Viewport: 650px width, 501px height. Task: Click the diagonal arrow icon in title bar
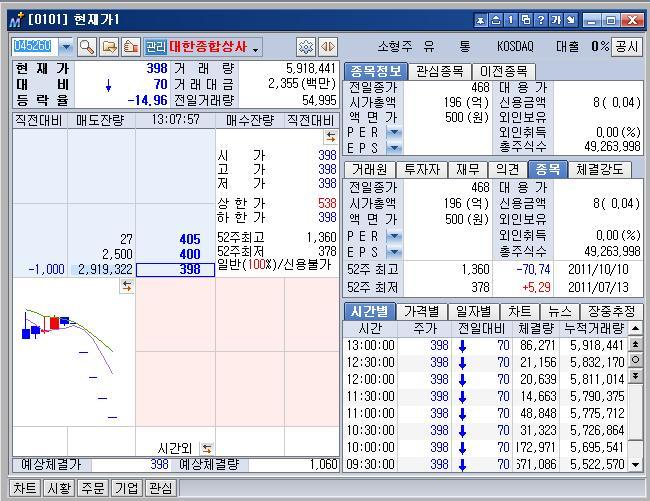[571, 20]
